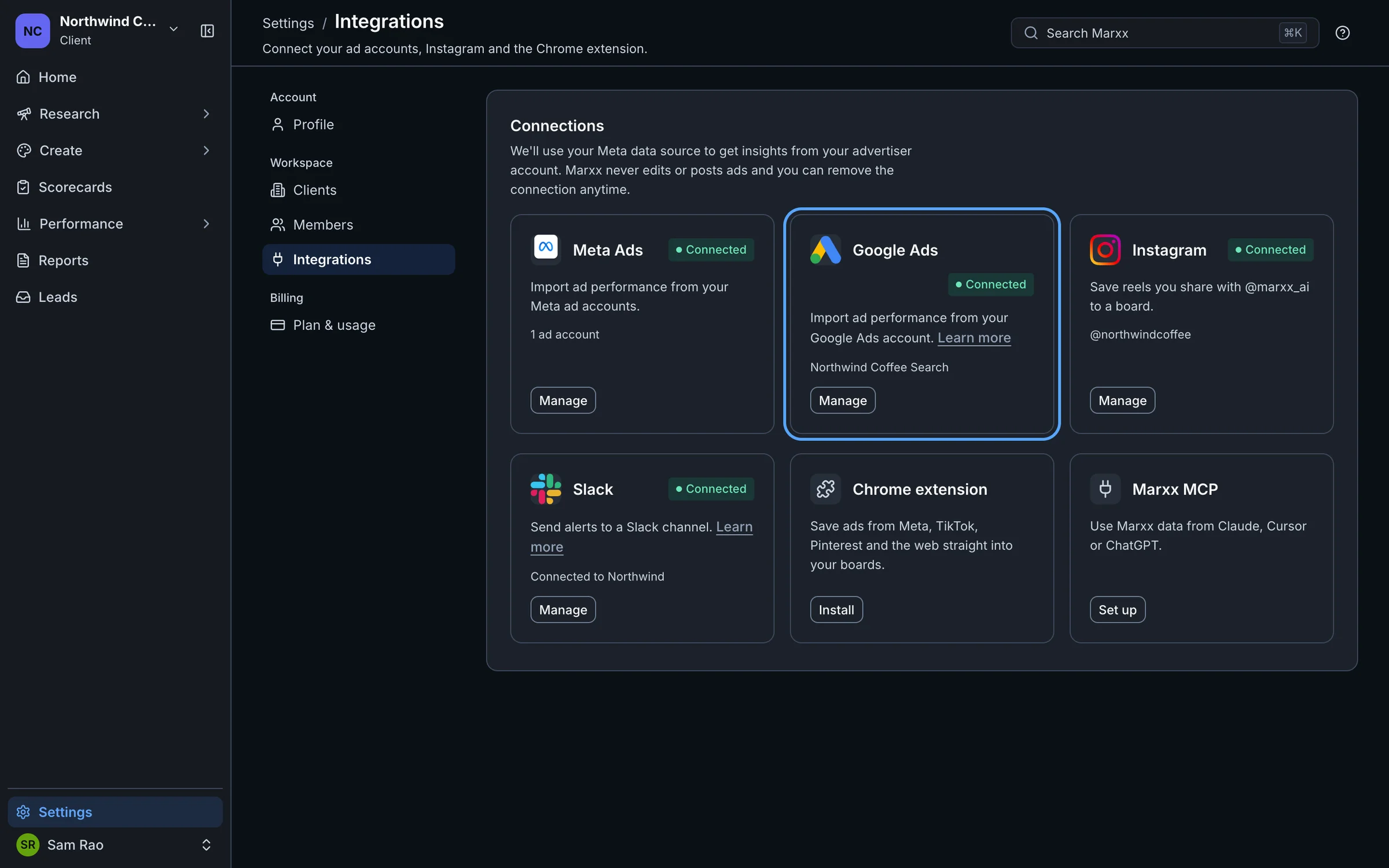
Task: Open the Sam Rao account menu
Action: (x=115, y=844)
